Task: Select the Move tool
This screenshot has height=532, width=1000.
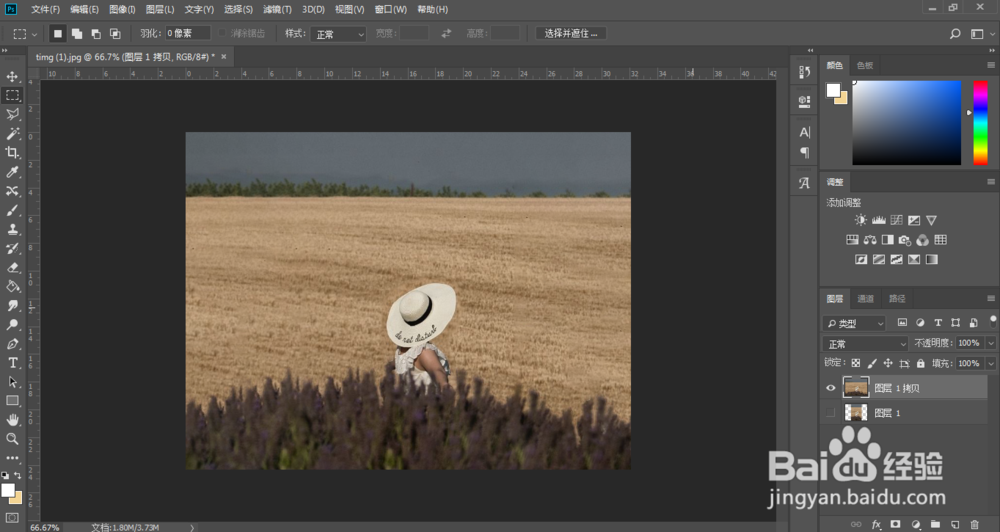Action: click(12, 77)
